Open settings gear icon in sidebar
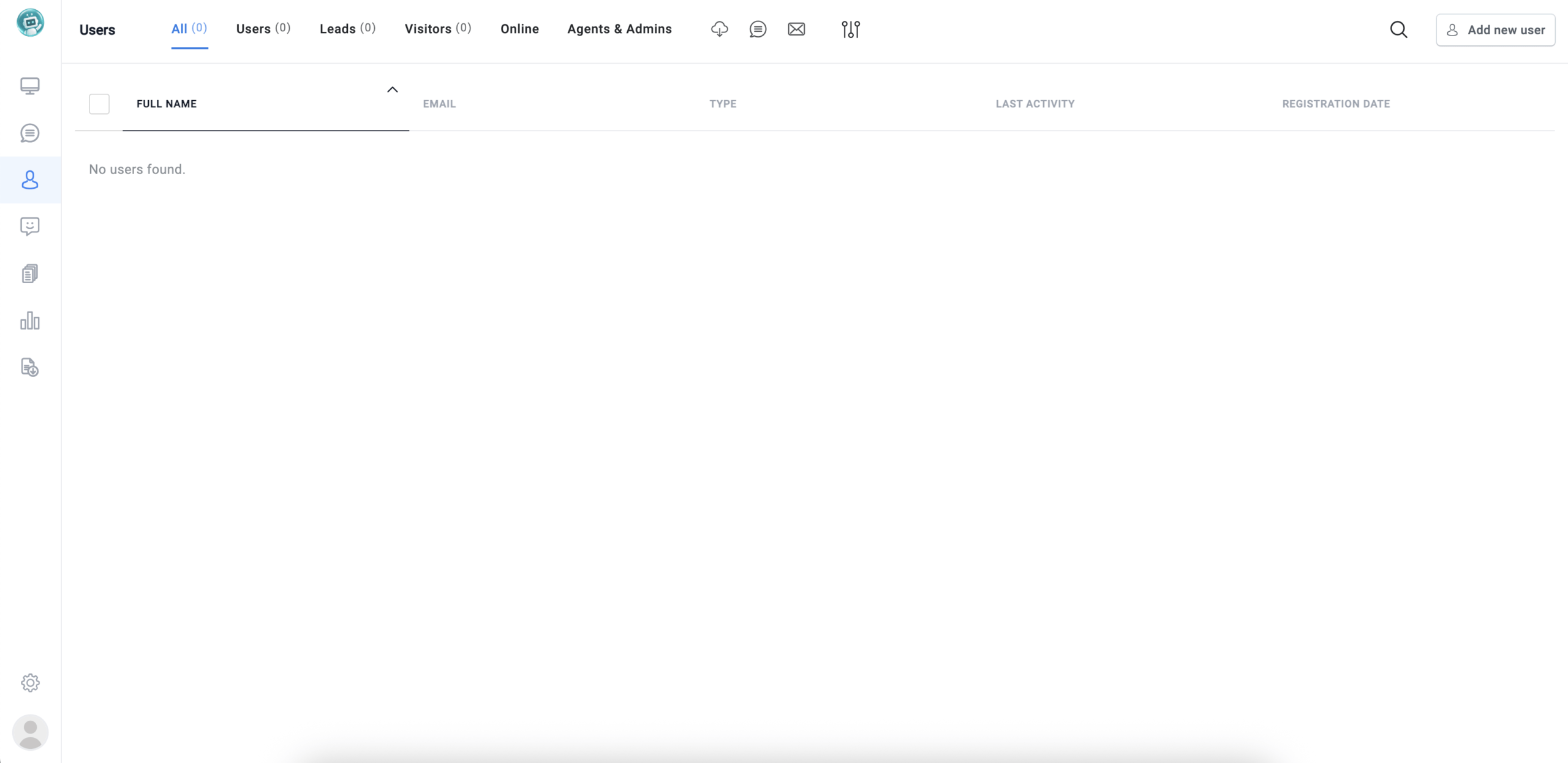 click(30, 683)
